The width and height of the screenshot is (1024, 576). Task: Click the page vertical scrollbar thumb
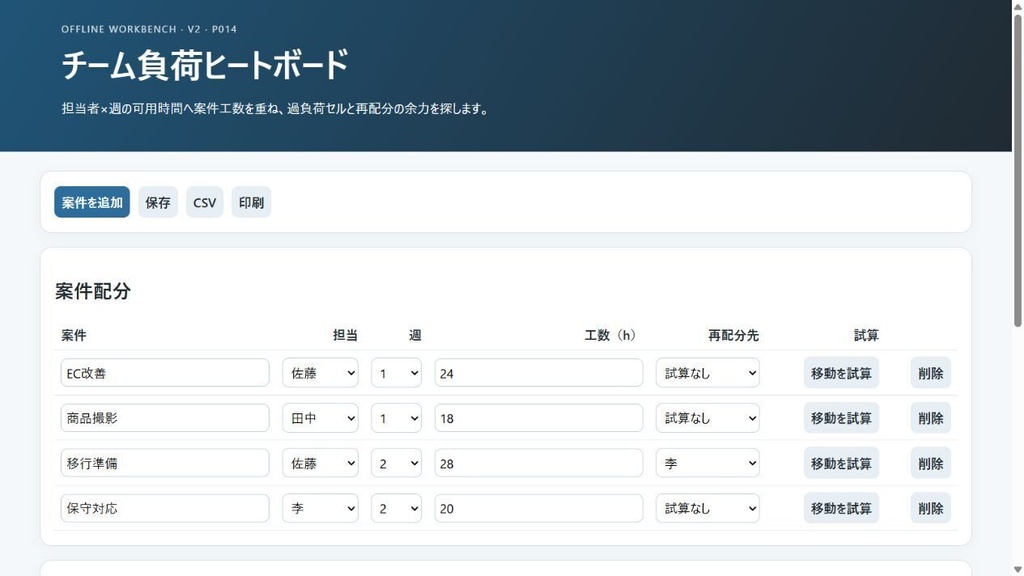pyautogui.click(x=1017, y=170)
